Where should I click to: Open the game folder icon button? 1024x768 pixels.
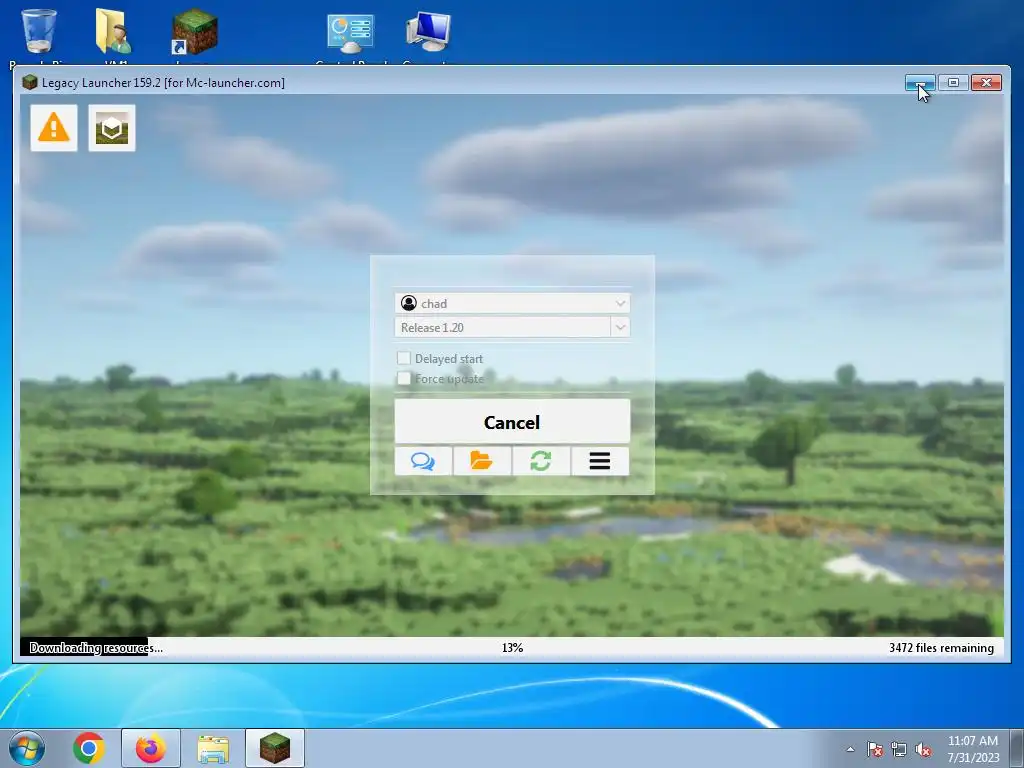click(x=482, y=461)
